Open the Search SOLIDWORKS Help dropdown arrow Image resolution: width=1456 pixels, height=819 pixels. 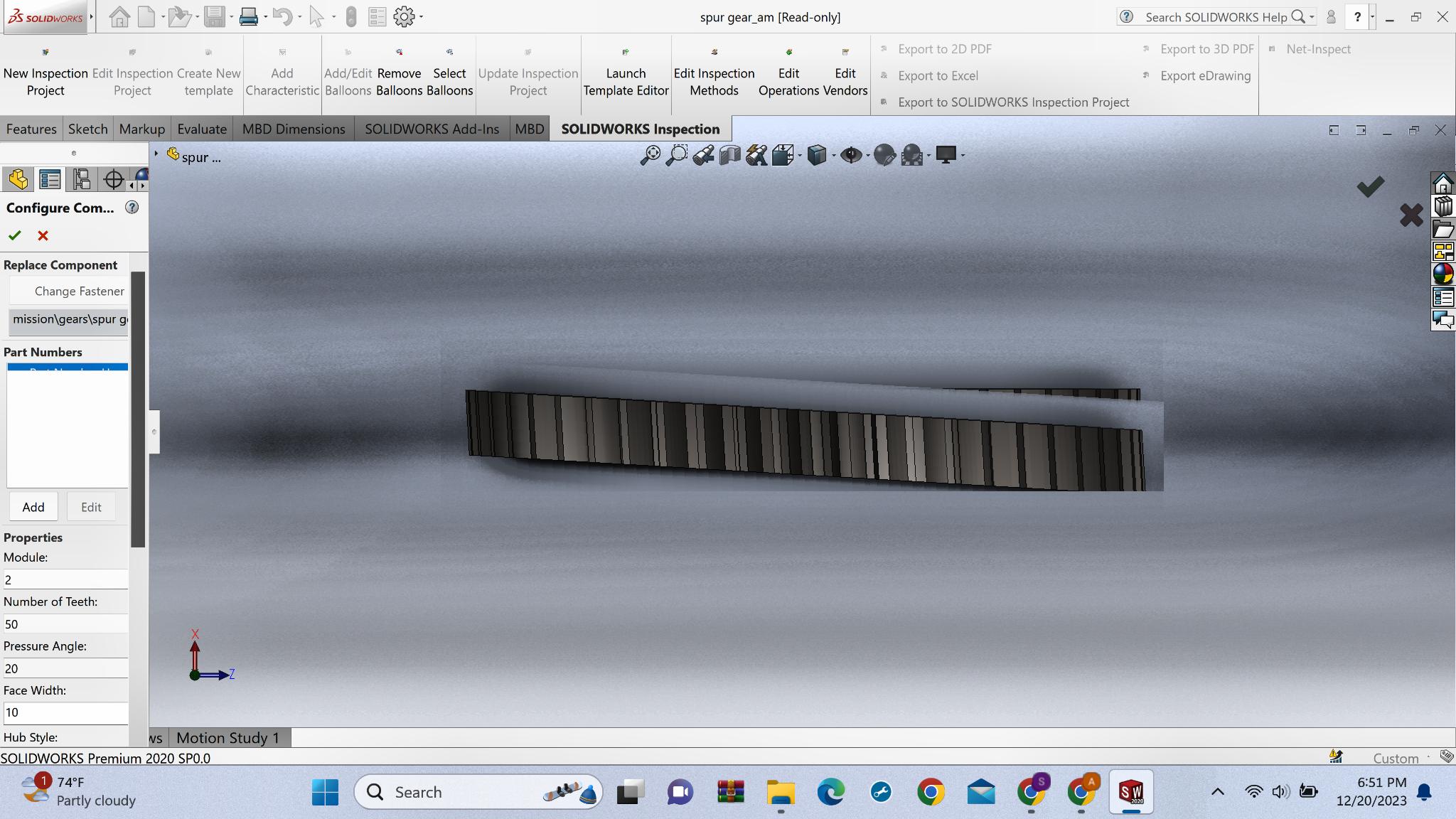tap(1312, 16)
